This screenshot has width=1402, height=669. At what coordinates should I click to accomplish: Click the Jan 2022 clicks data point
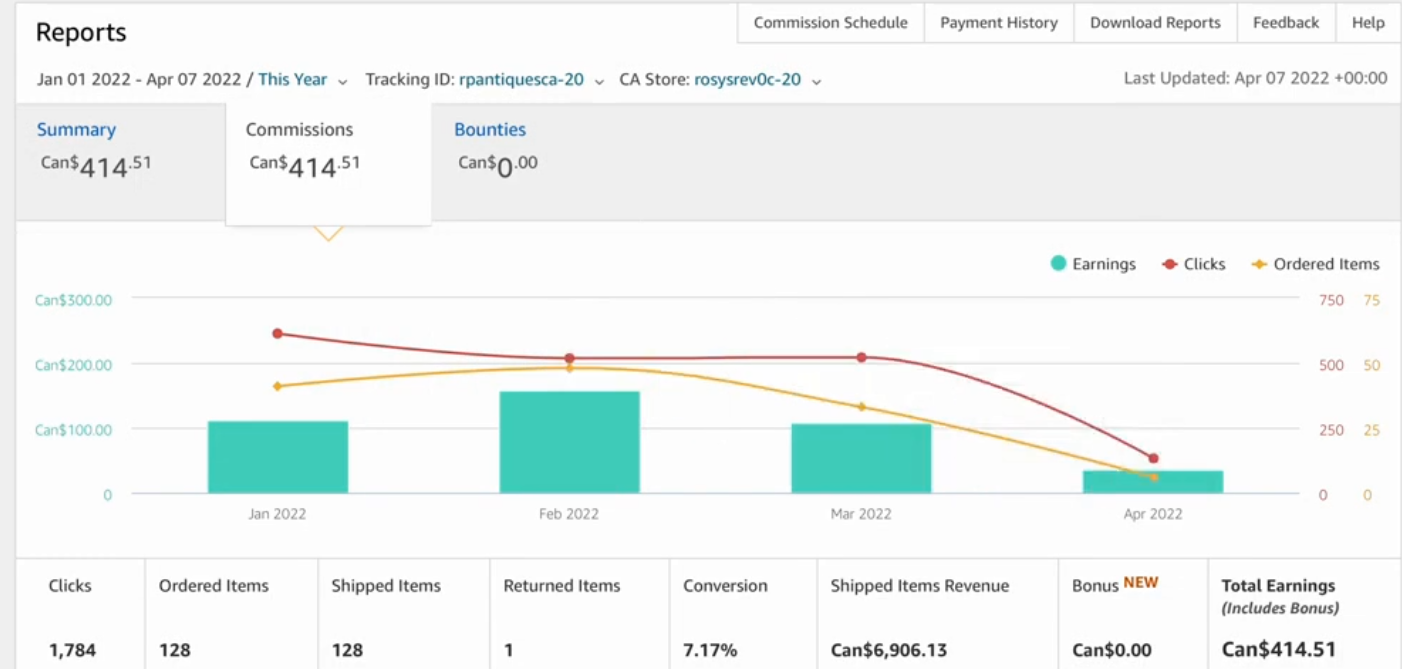pos(277,334)
